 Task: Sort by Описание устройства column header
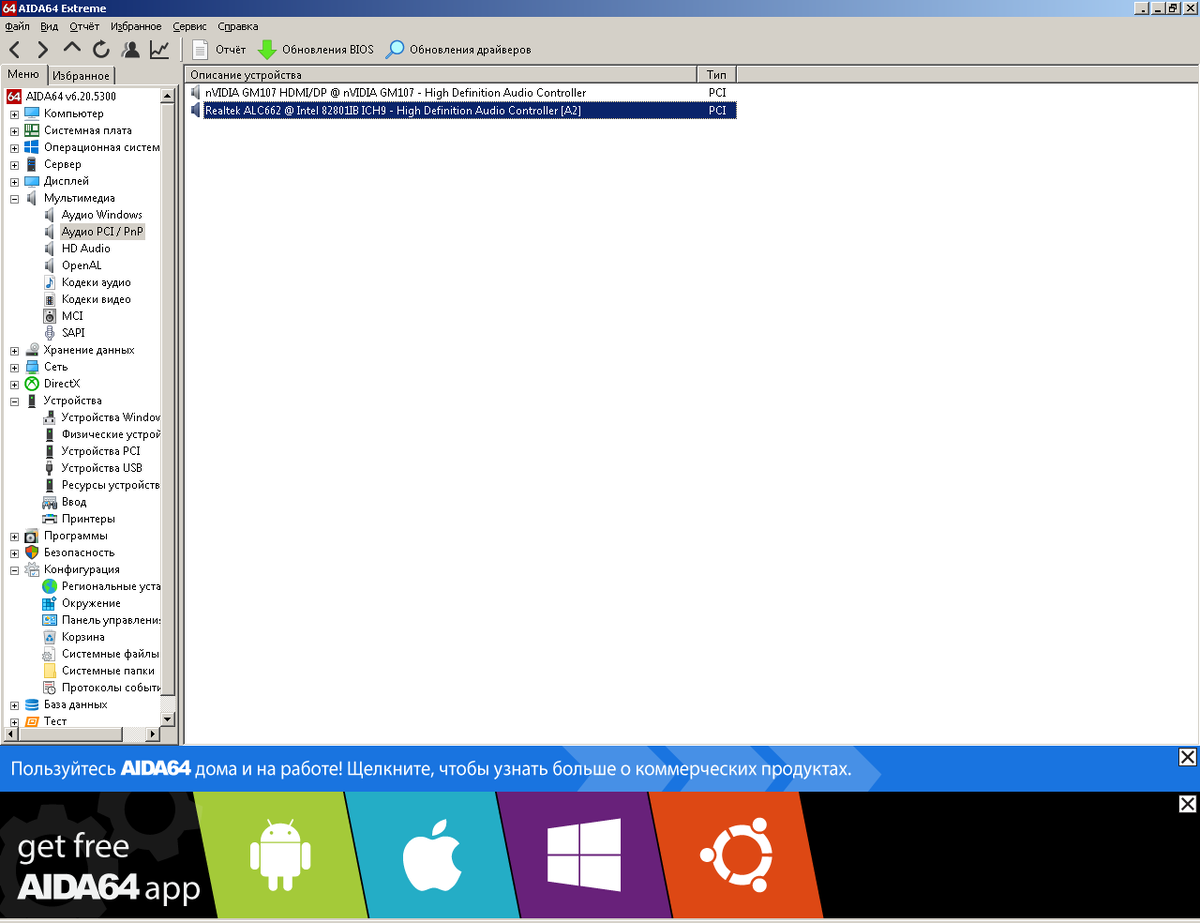pos(441,75)
